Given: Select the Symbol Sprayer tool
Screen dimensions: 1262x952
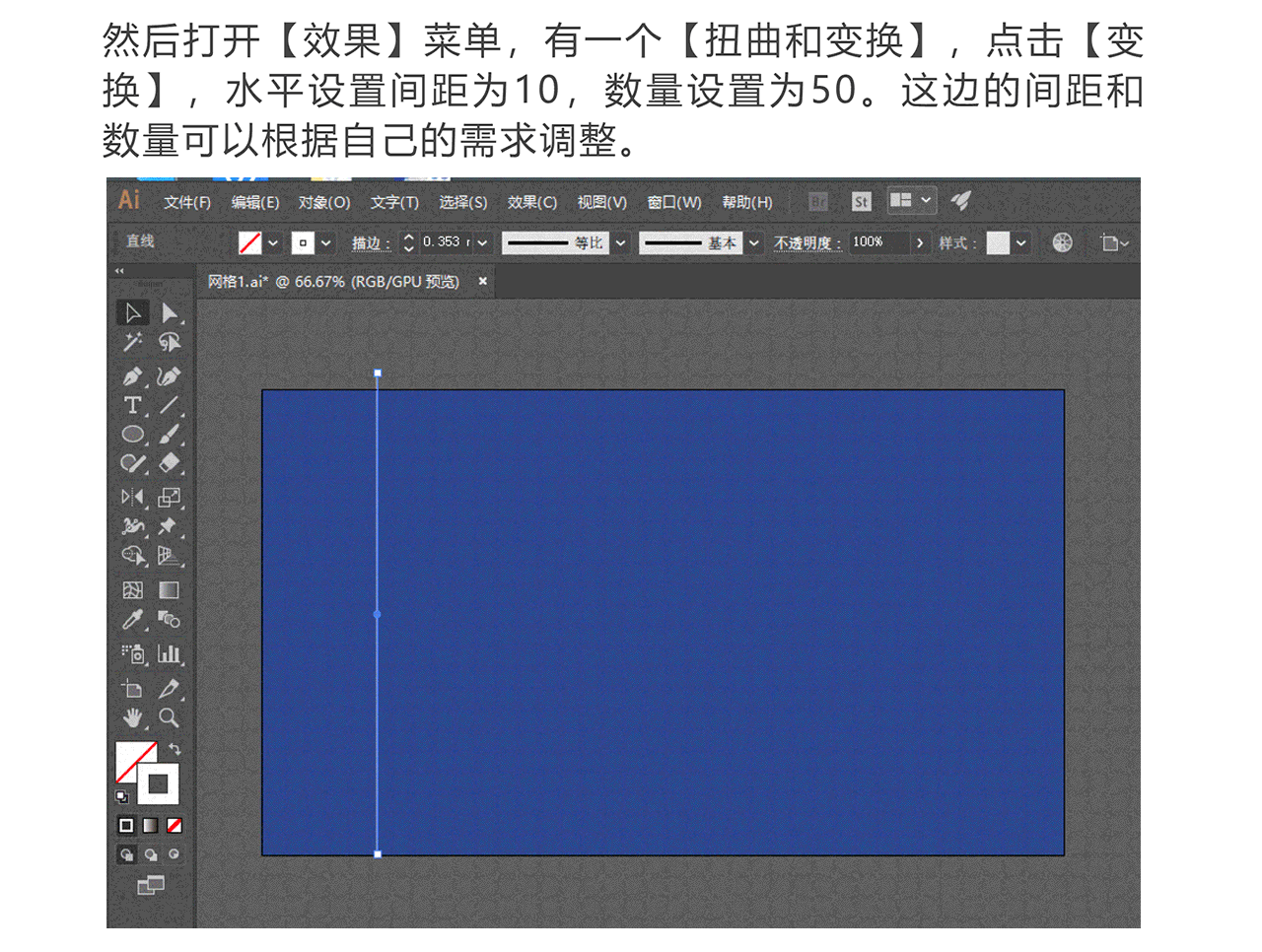Looking at the screenshot, I should pyautogui.click(x=132, y=654).
